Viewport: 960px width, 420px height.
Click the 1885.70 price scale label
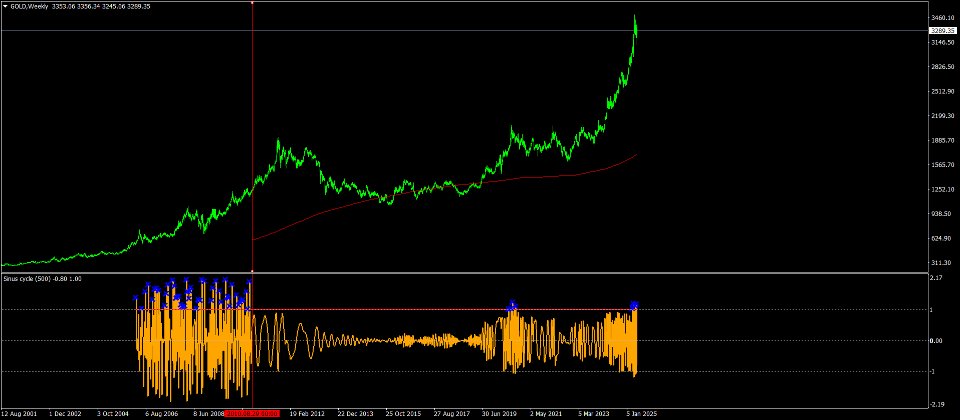[x=943, y=140]
